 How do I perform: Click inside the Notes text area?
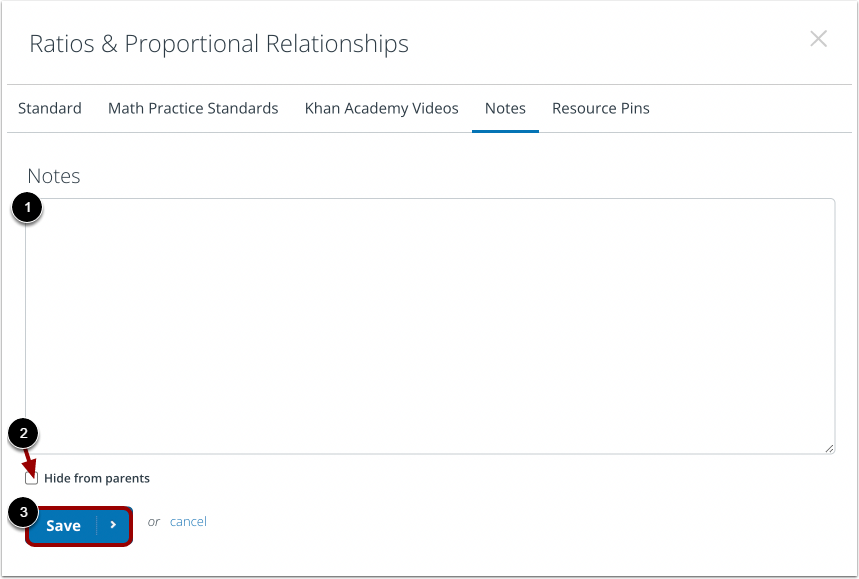click(430, 325)
